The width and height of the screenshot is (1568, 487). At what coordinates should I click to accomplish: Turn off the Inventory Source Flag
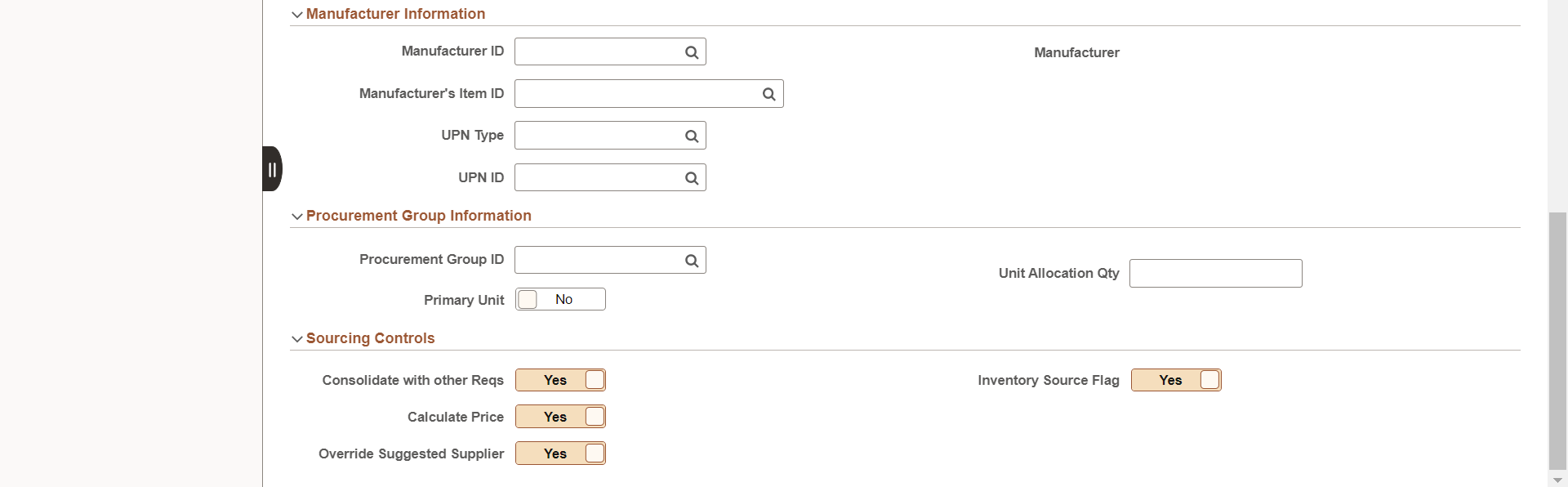point(1176,380)
